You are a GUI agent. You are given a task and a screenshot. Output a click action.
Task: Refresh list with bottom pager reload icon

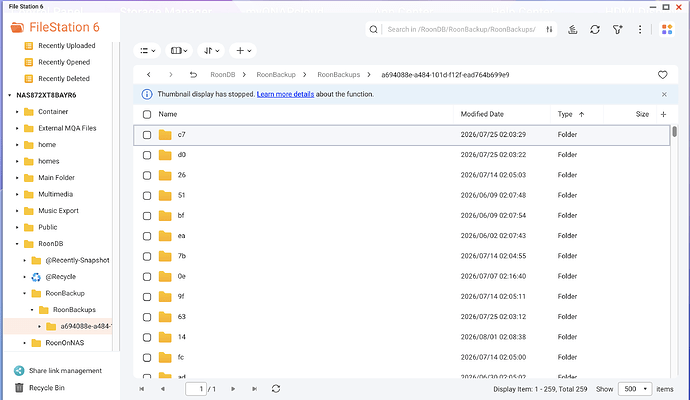point(276,389)
